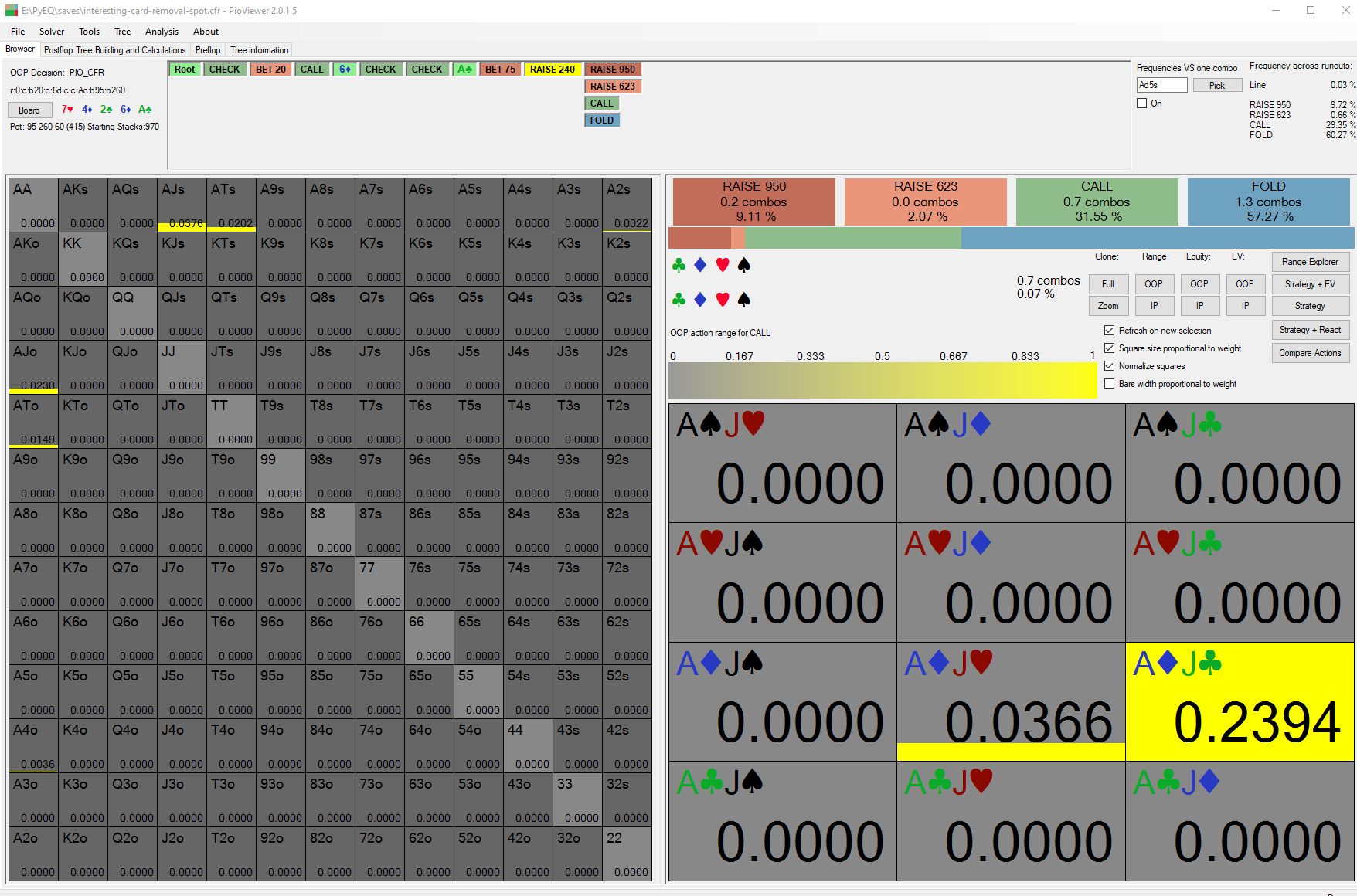Show the IP Equity view
This screenshot has width=1357, height=896.
1199,306
